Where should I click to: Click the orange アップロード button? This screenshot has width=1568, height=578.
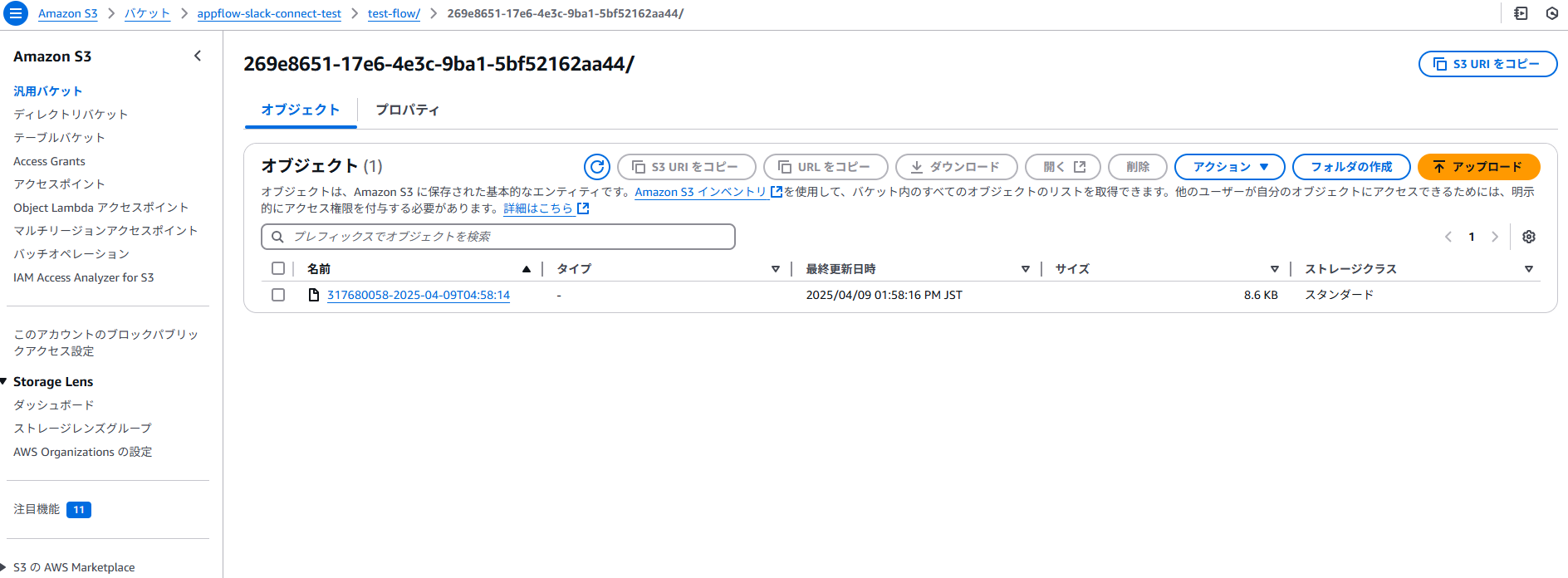point(1478,167)
